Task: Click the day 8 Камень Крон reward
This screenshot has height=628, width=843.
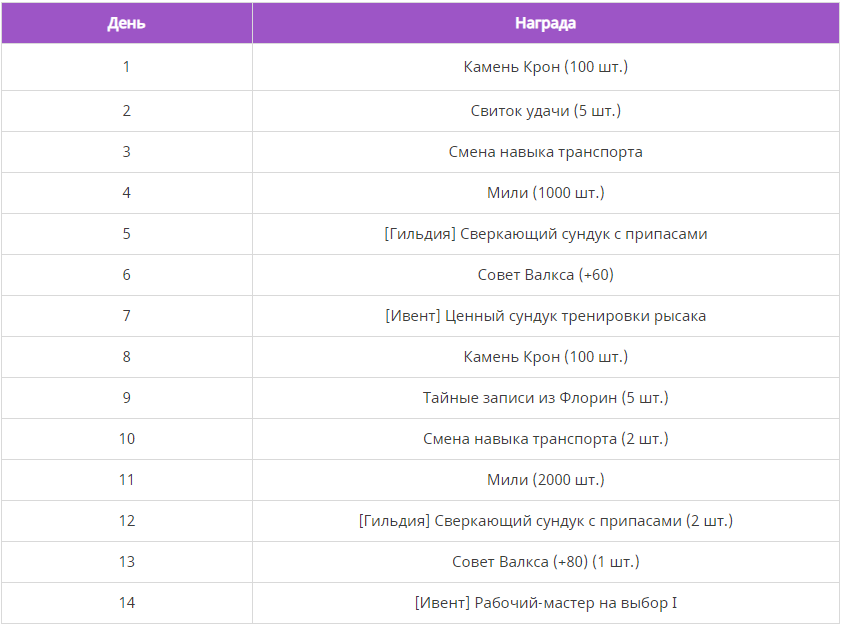Action: 546,357
